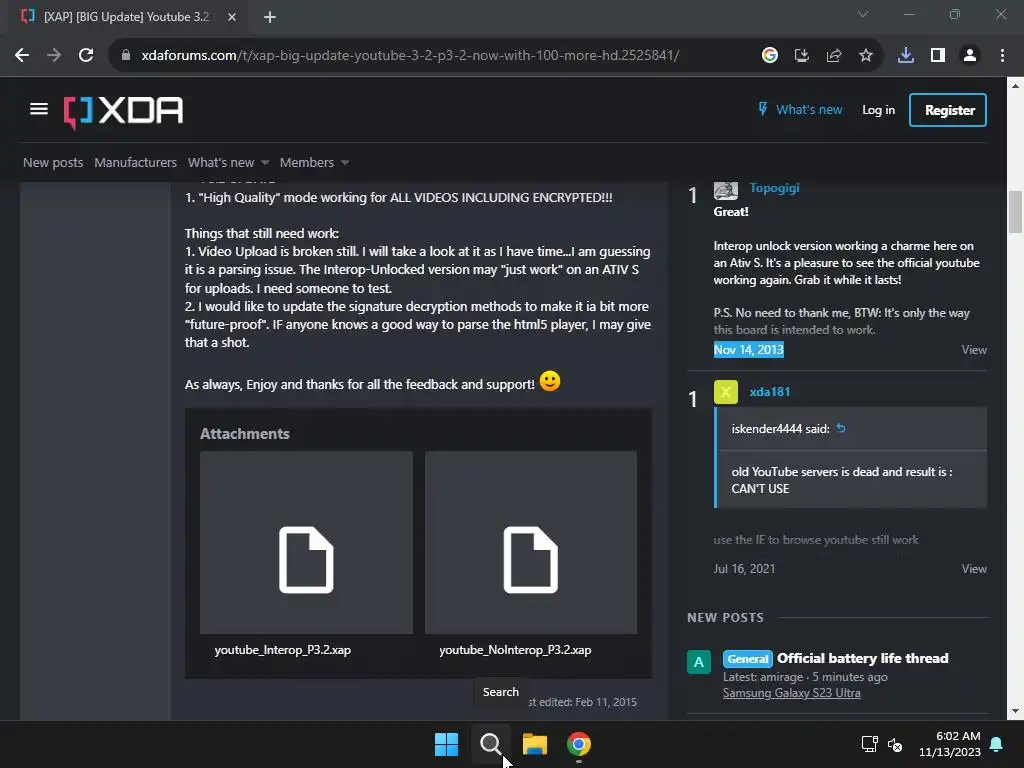Open the network status tray icon
Viewport: 1024px width, 768px height.
click(869, 744)
